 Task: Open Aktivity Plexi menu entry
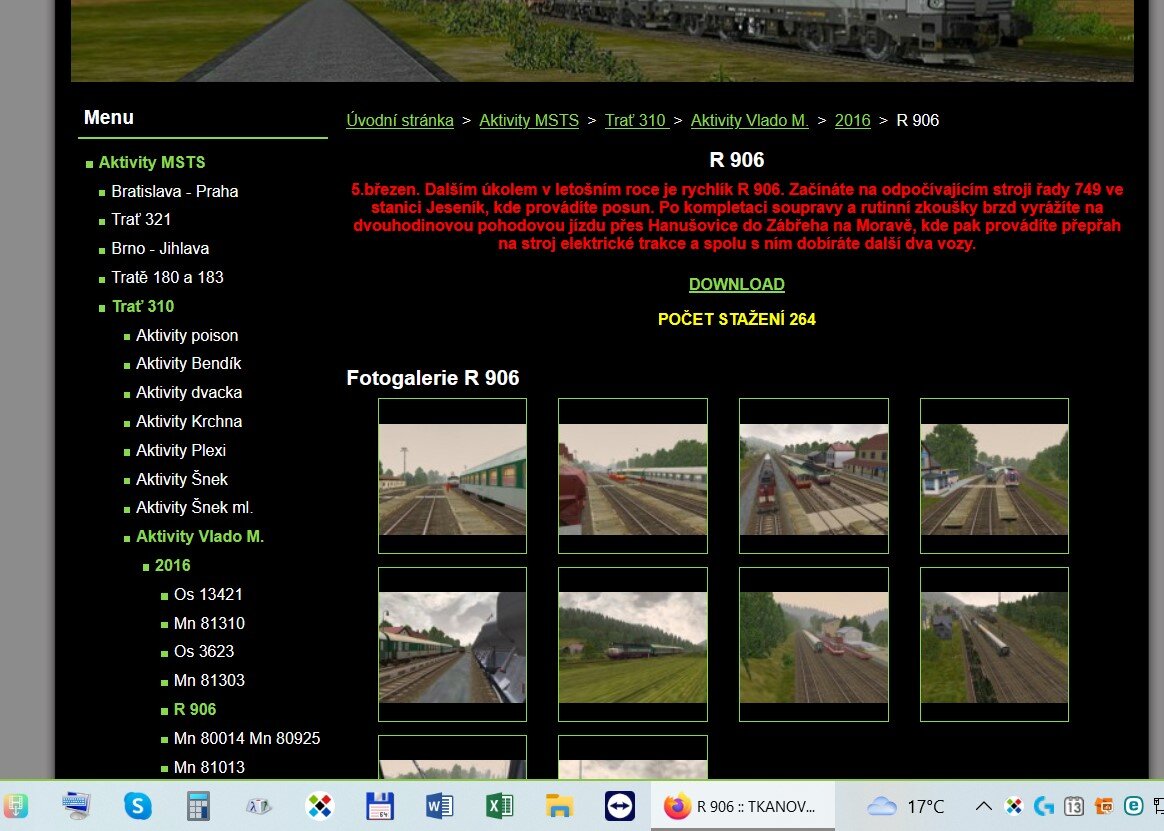180,450
